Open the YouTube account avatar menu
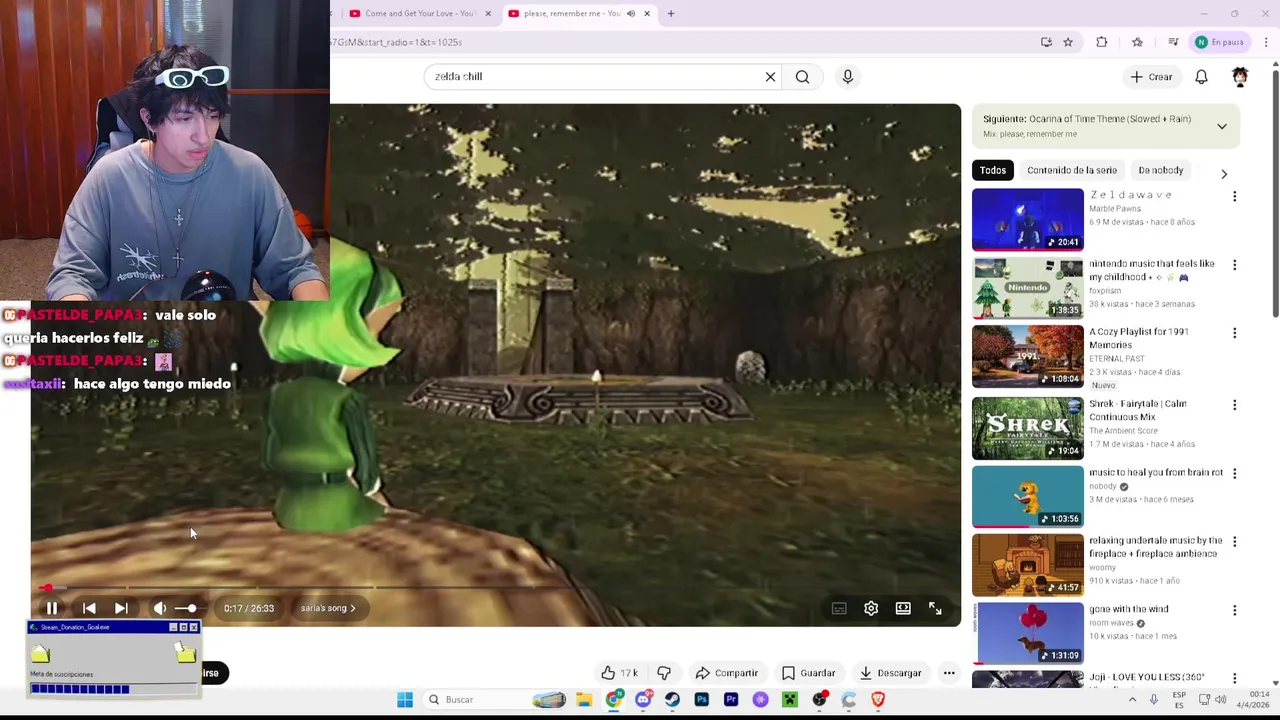Screen dimensions: 1280x720 click(1240, 77)
